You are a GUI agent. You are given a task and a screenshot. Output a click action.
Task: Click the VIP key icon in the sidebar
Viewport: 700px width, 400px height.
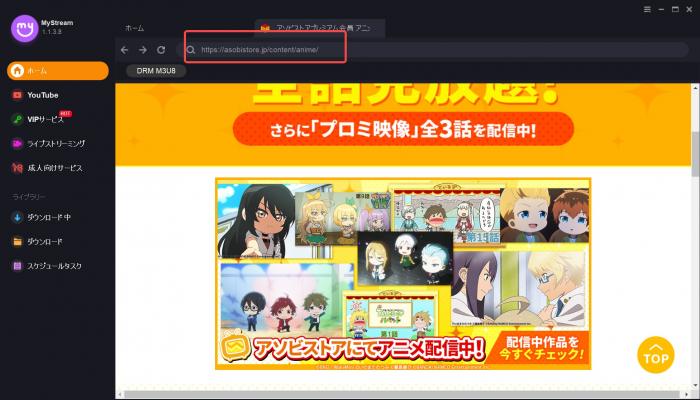(x=17, y=119)
